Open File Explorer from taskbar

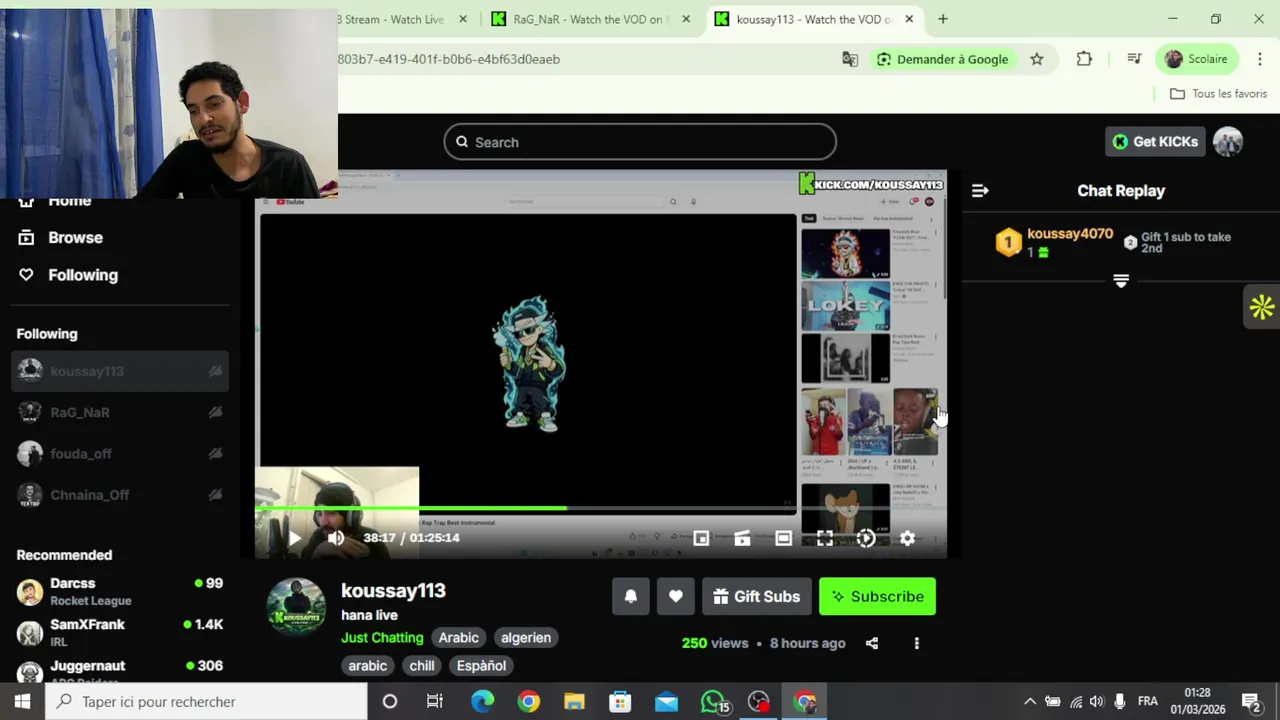[574, 702]
